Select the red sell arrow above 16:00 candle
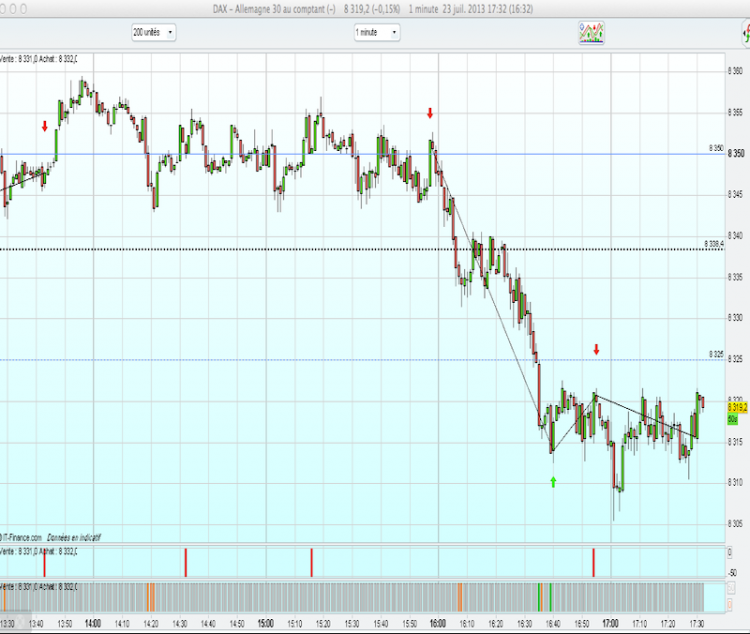This screenshot has height=634, width=750. [x=430, y=113]
